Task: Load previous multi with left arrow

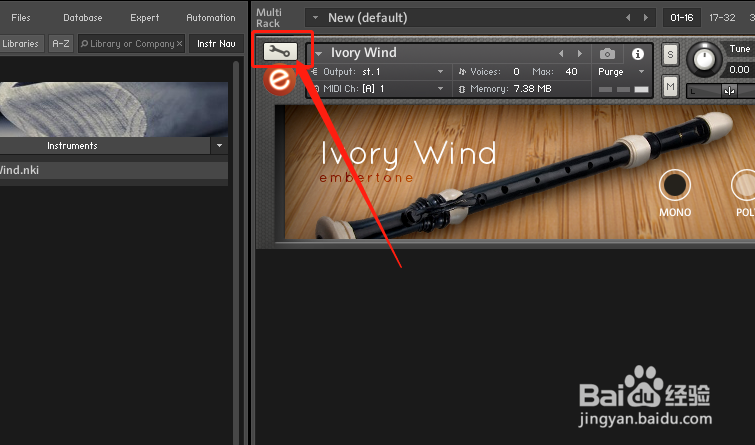Action: (628, 18)
